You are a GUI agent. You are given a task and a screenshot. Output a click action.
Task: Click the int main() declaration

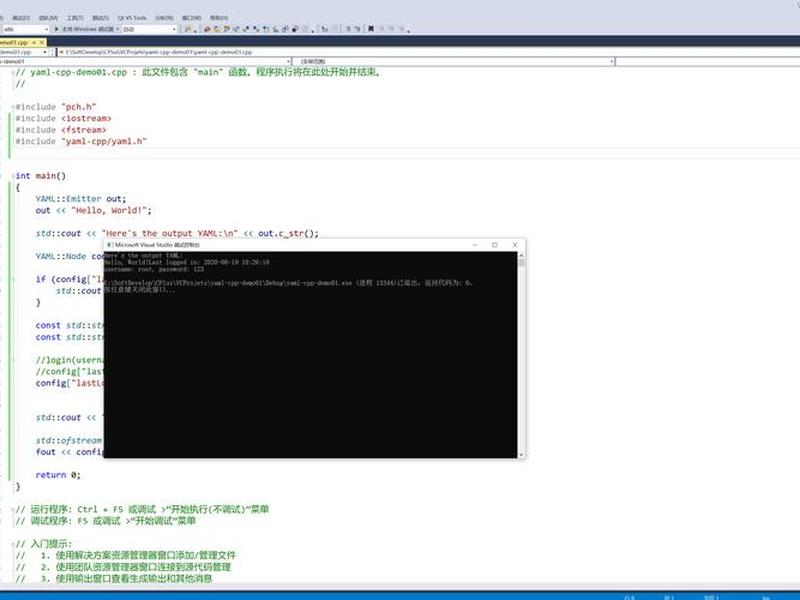[41, 176]
